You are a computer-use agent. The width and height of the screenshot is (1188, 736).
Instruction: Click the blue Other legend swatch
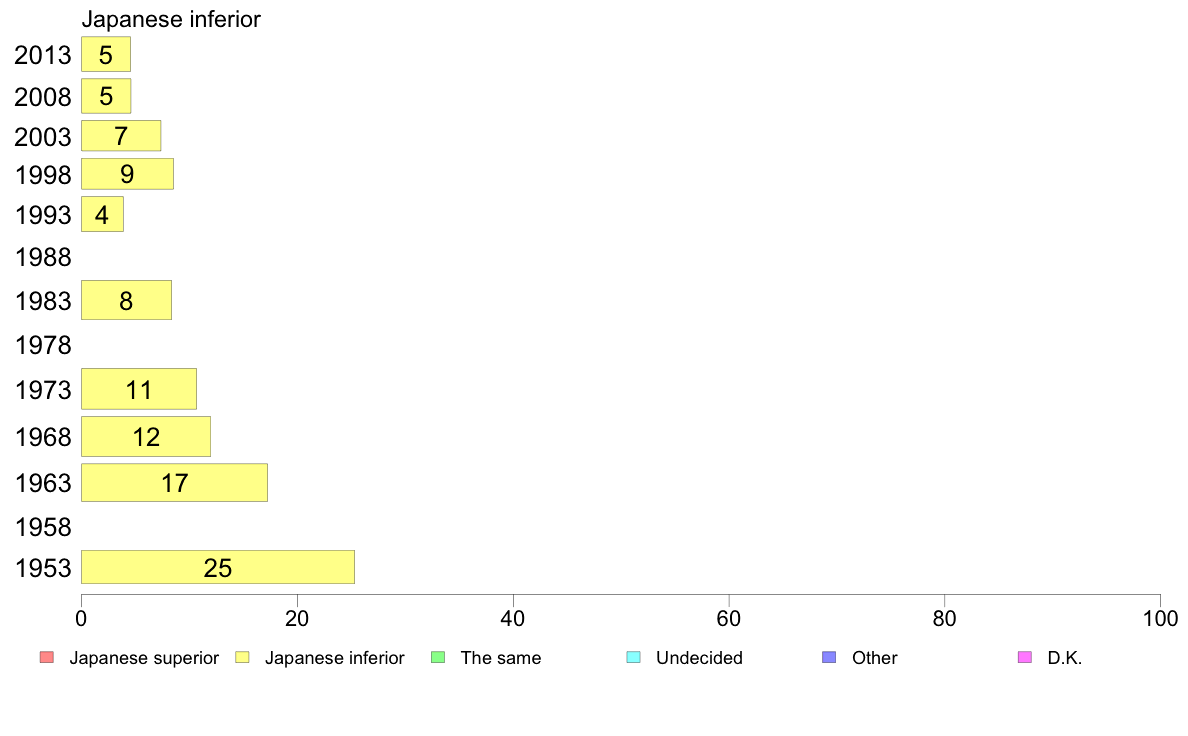pos(828,657)
